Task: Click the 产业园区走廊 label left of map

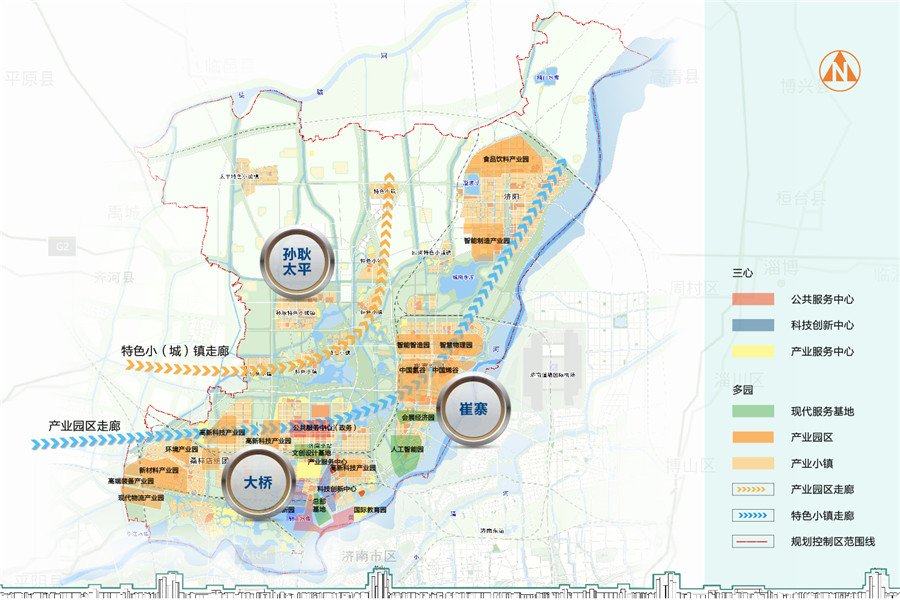Action: [84, 426]
